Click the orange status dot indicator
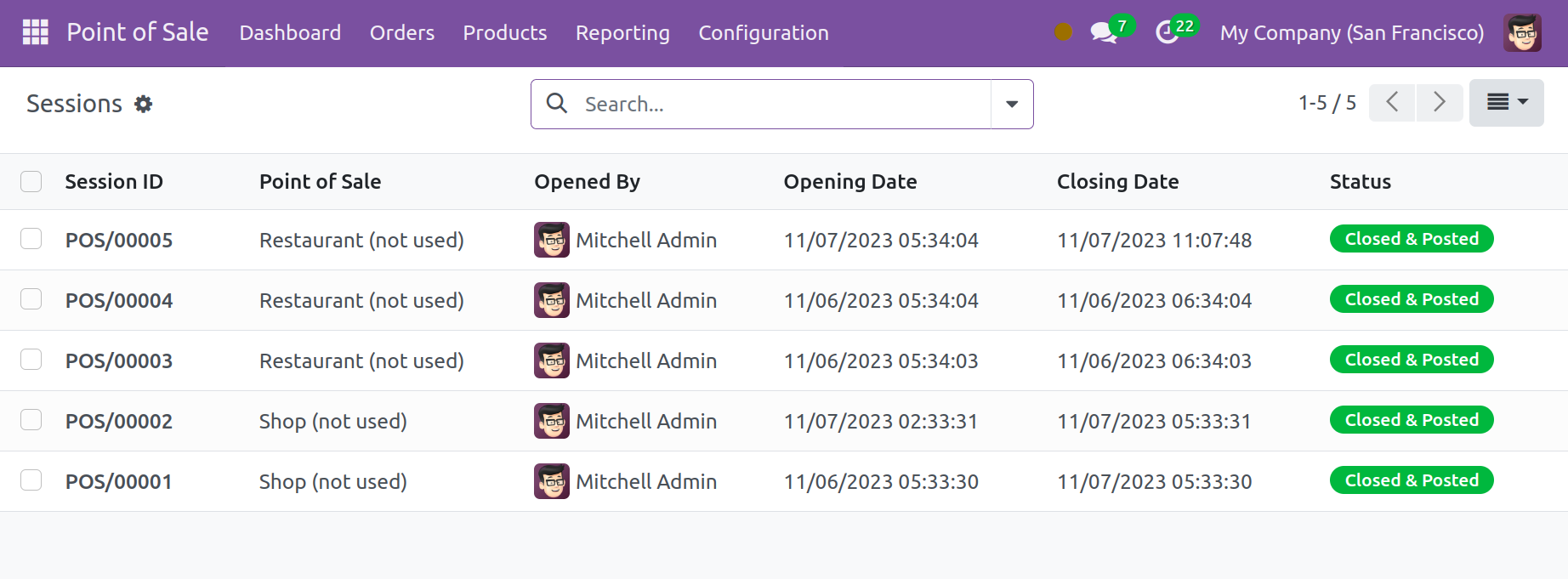This screenshot has height=579, width=1568. point(1063,32)
